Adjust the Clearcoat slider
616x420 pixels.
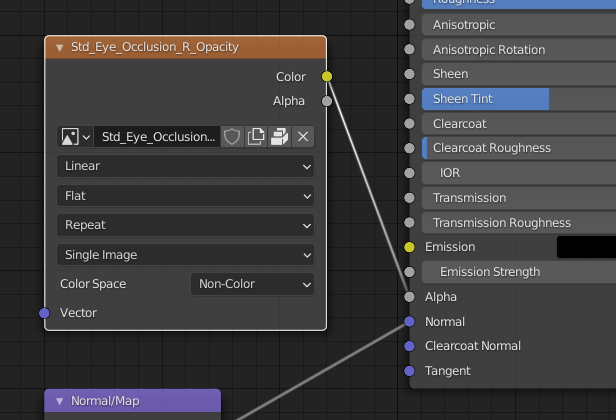click(519, 124)
